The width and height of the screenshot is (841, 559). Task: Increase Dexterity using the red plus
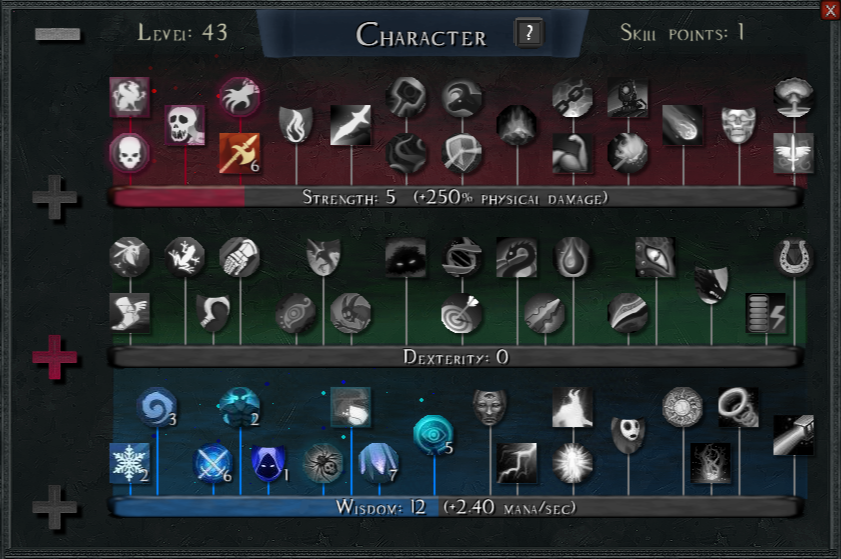click(x=55, y=357)
